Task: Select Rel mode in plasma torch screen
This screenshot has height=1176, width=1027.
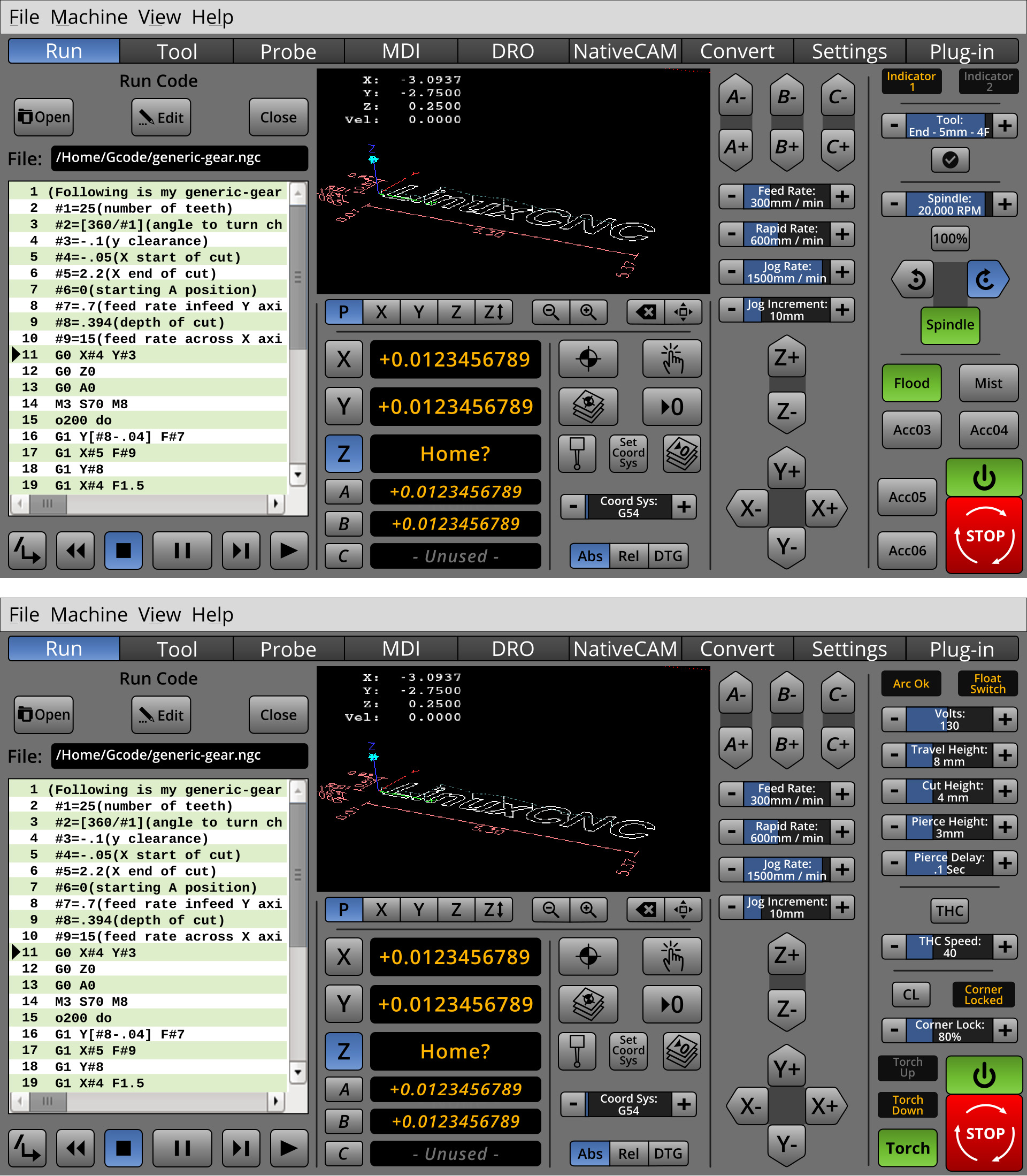Action: [x=628, y=1154]
